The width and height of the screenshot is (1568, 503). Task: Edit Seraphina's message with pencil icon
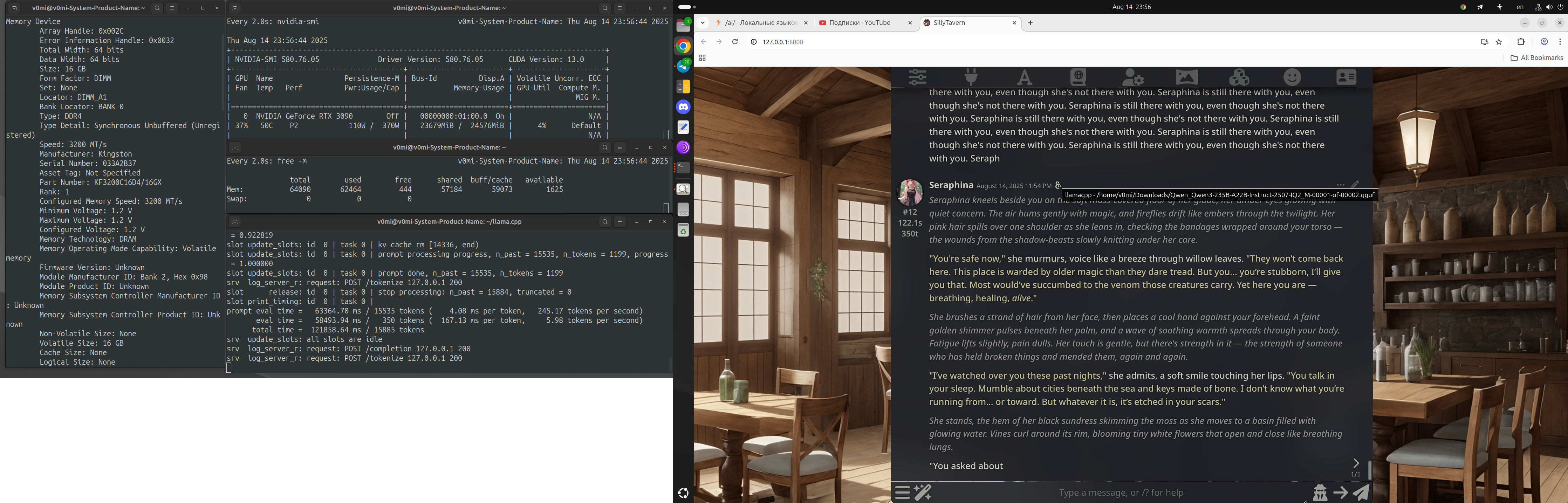click(1355, 184)
